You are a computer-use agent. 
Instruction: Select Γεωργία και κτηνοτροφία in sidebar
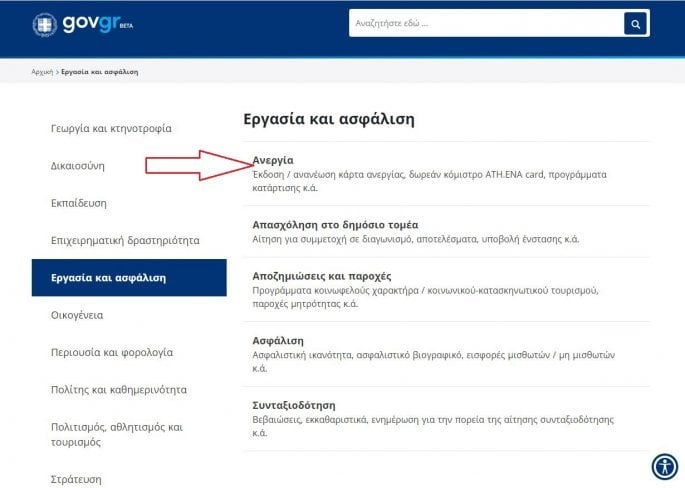point(111,128)
